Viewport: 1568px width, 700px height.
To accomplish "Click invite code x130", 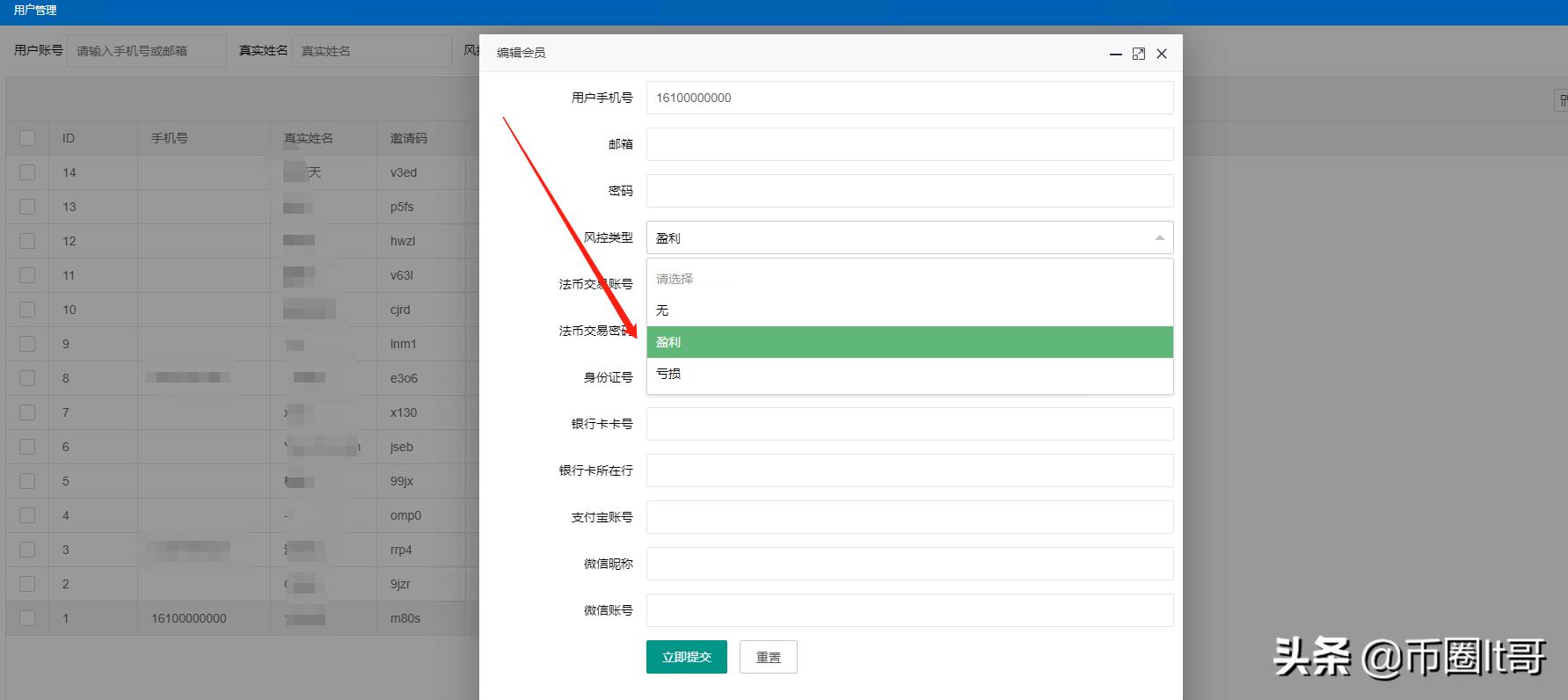I will click(x=404, y=412).
